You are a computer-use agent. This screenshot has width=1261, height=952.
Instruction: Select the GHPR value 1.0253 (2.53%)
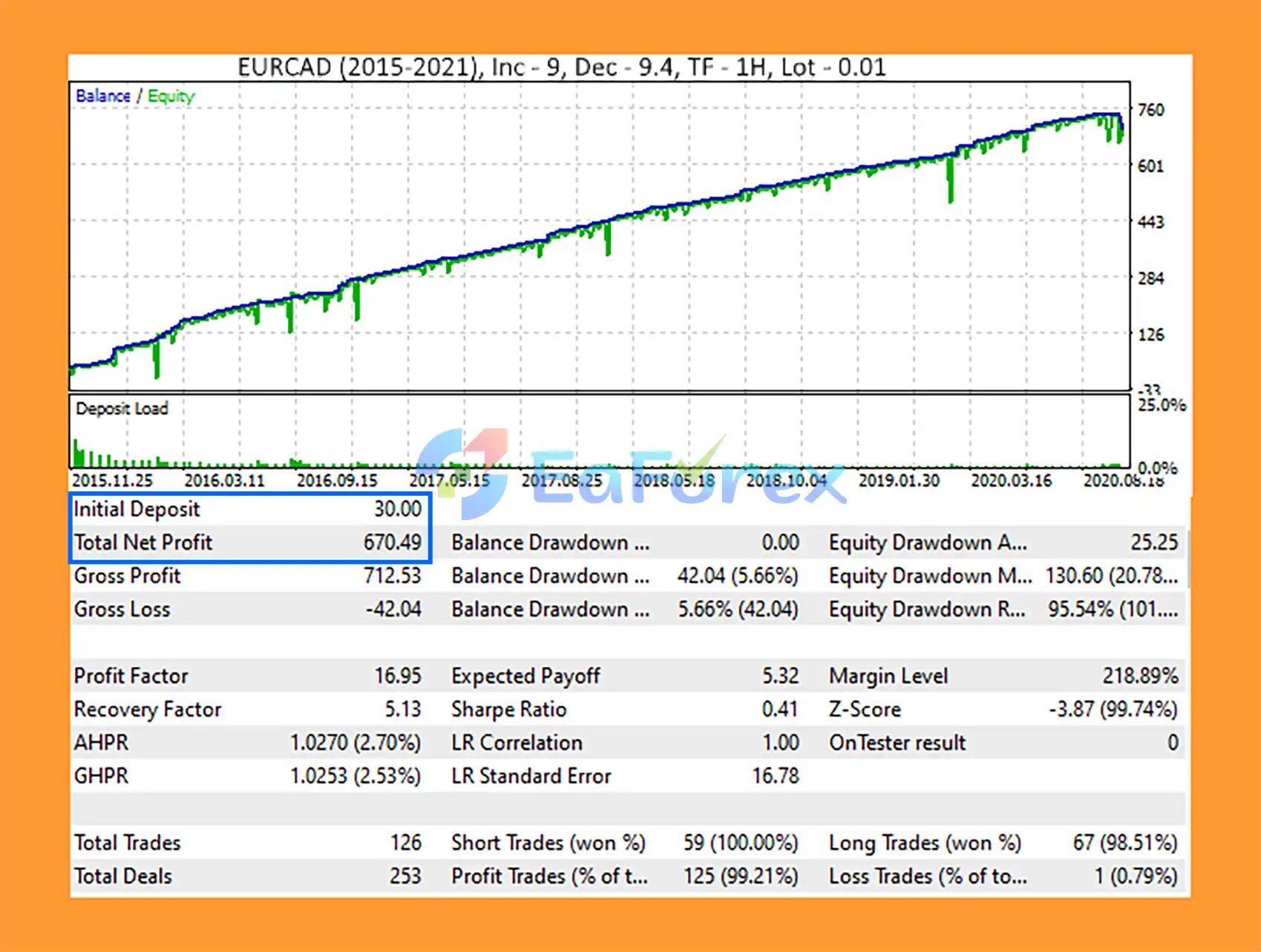coord(356,776)
